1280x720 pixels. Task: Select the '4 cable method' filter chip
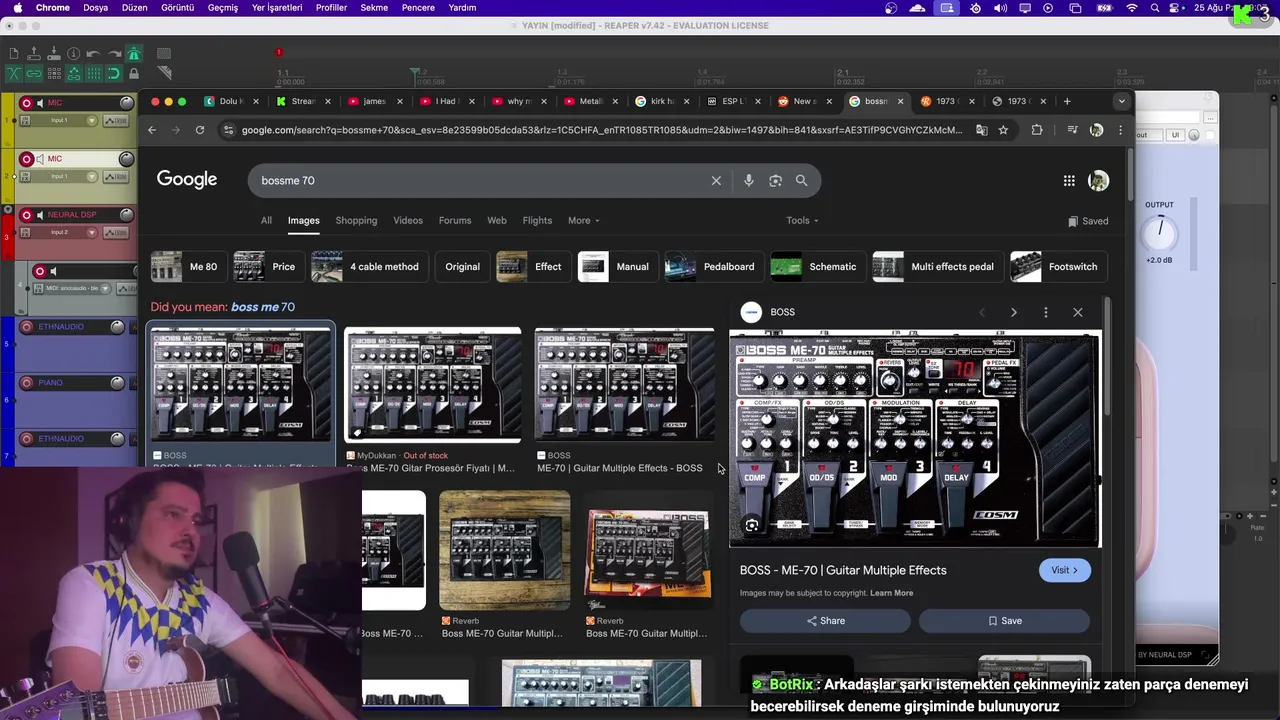[370, 267]
